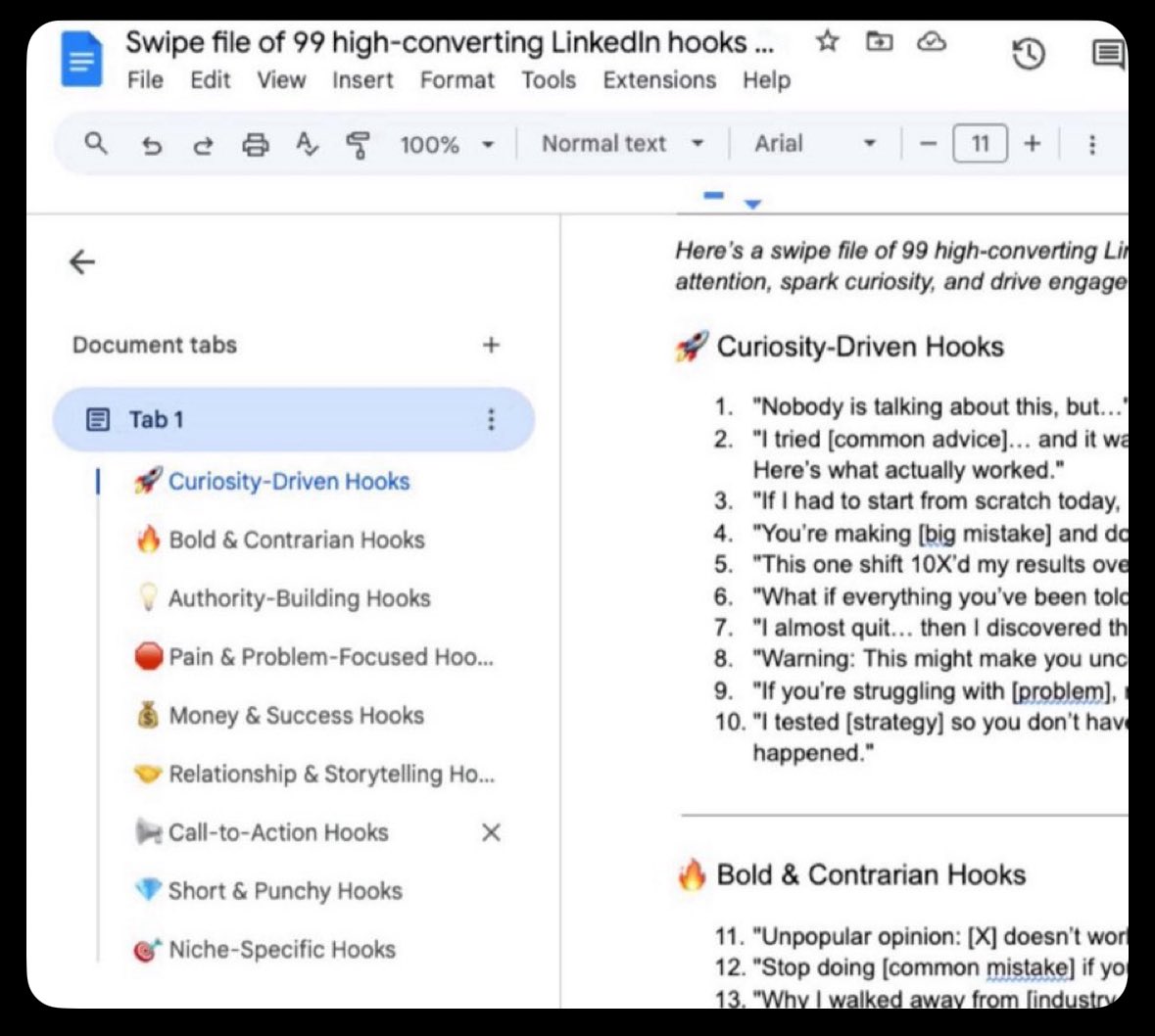Screen dimensions: 1155x1036
Task: Star this document
Action: click(x=827, y=41)
